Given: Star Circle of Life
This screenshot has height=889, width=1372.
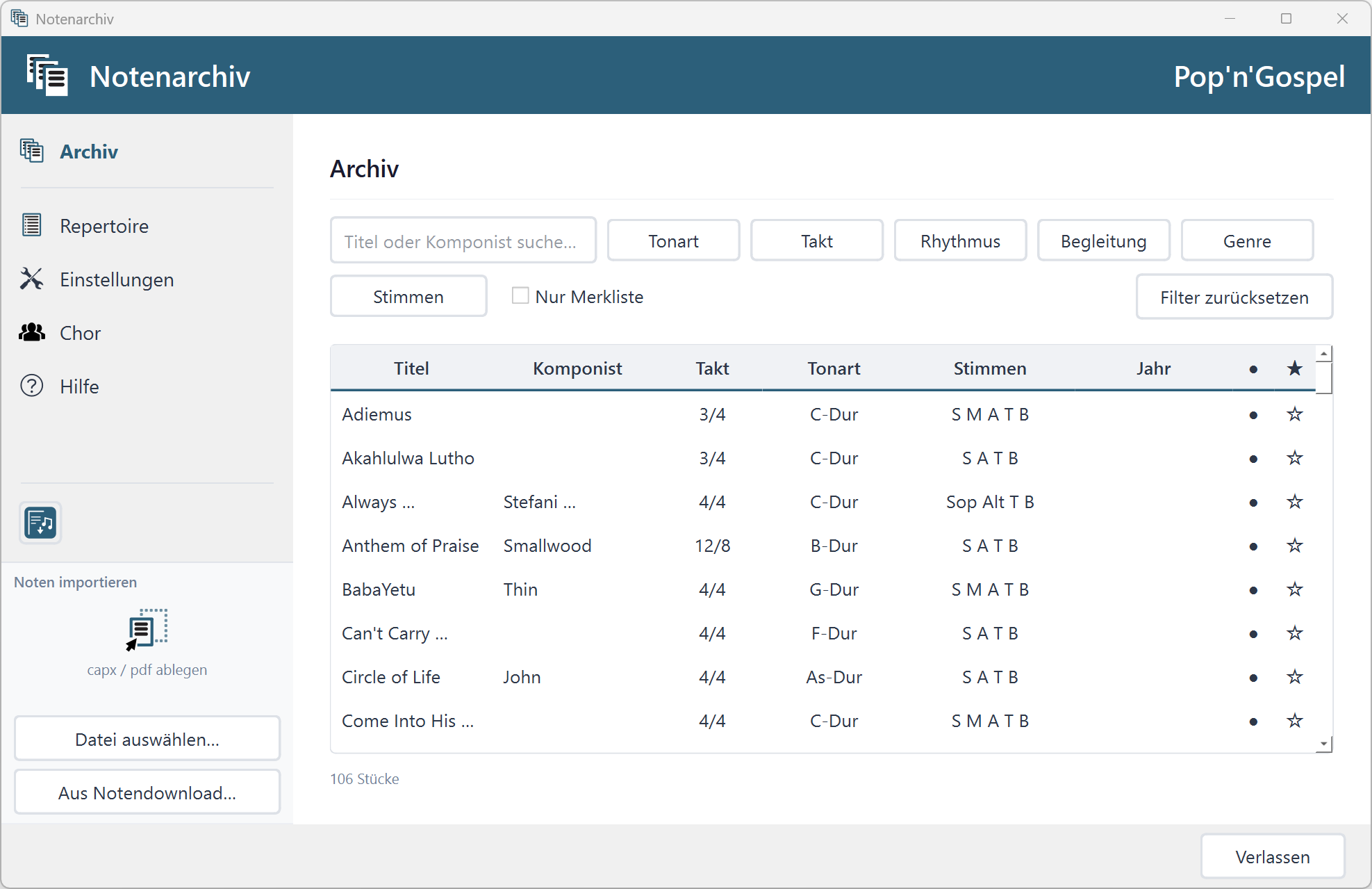Looking at the screenshot, I should pos(1295,677).
